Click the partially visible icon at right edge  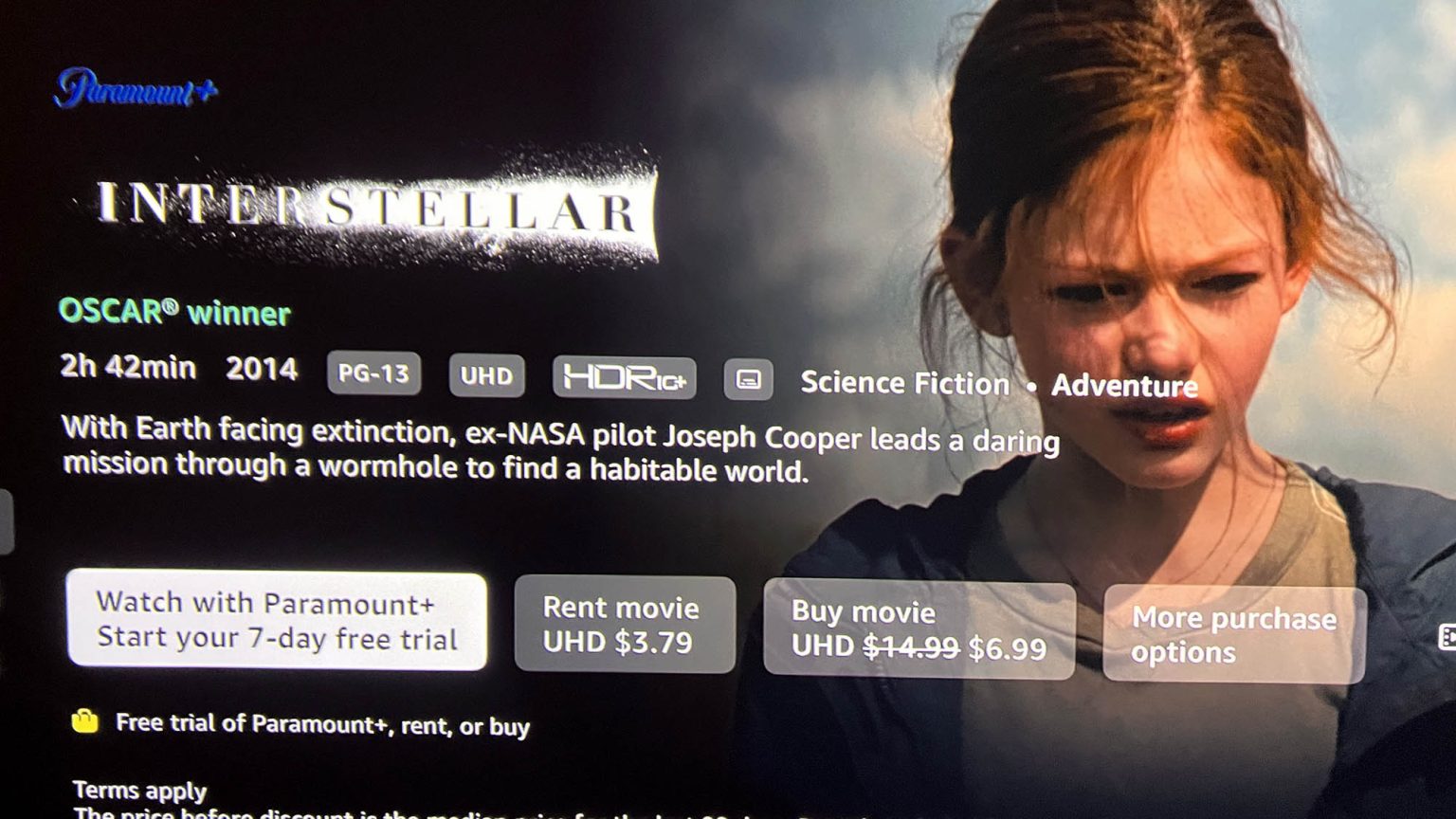(x=1447, y=637)
